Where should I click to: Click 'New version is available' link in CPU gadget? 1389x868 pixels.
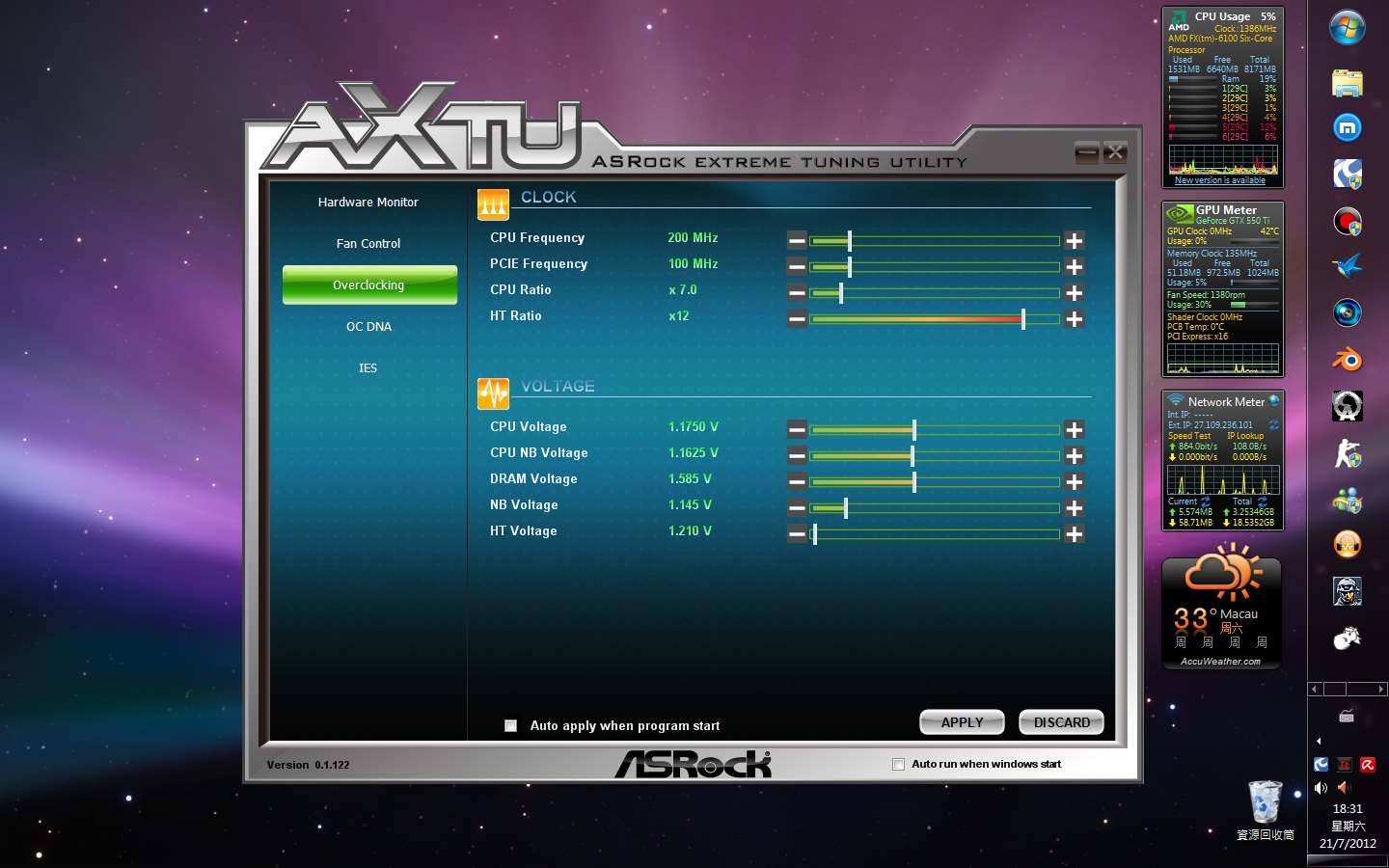1219,180
